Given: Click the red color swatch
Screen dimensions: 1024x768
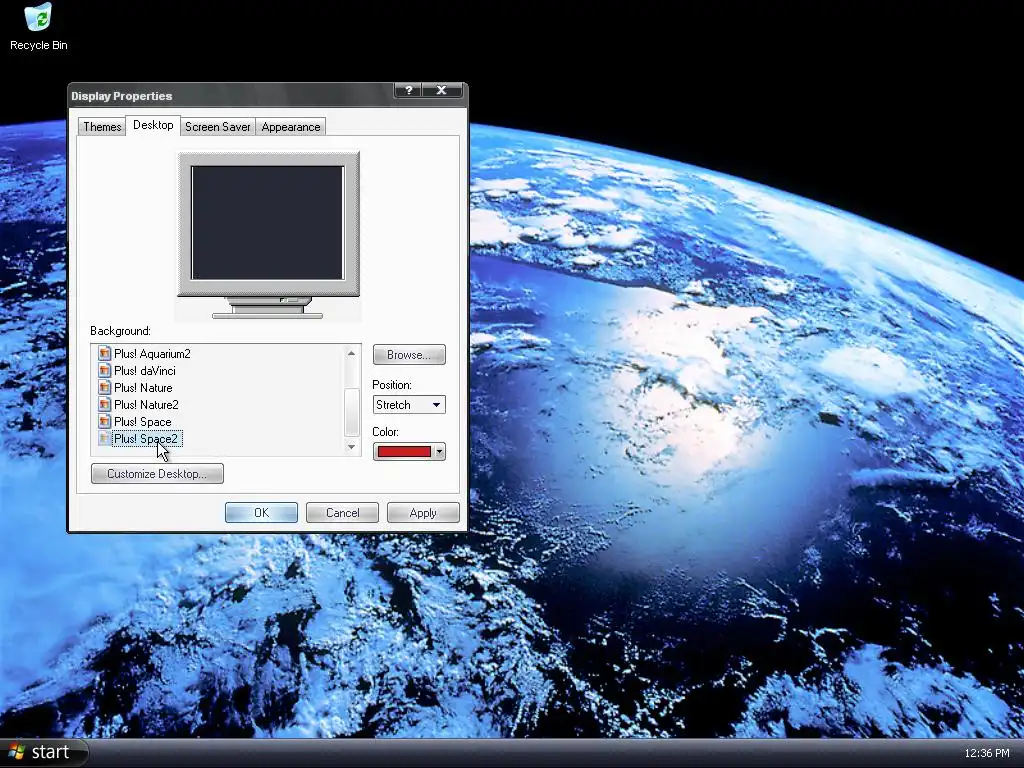Looking at the screenshot, I should [x=404, y=451].
